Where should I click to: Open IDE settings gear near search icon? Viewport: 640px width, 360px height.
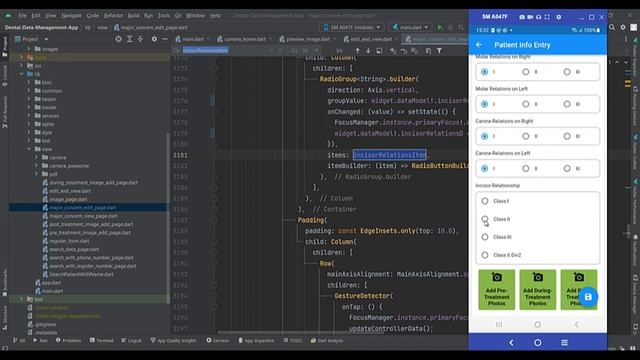pyautogui.click(x=622, y=27)
